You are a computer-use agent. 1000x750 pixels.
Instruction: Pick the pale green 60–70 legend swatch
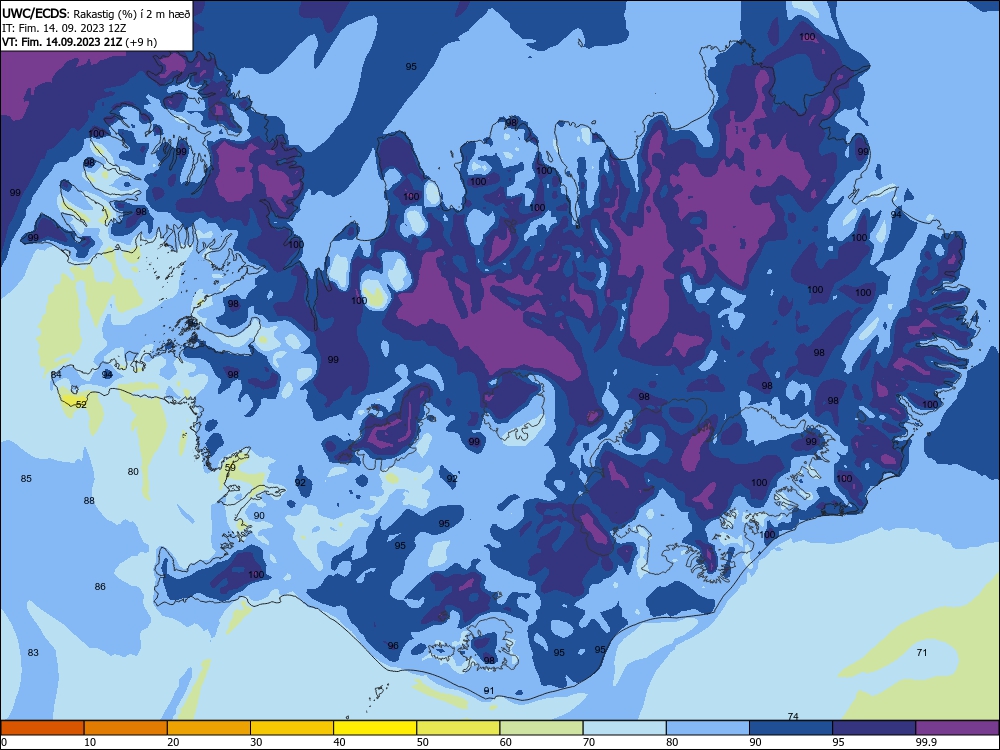(x=541, y=728)
